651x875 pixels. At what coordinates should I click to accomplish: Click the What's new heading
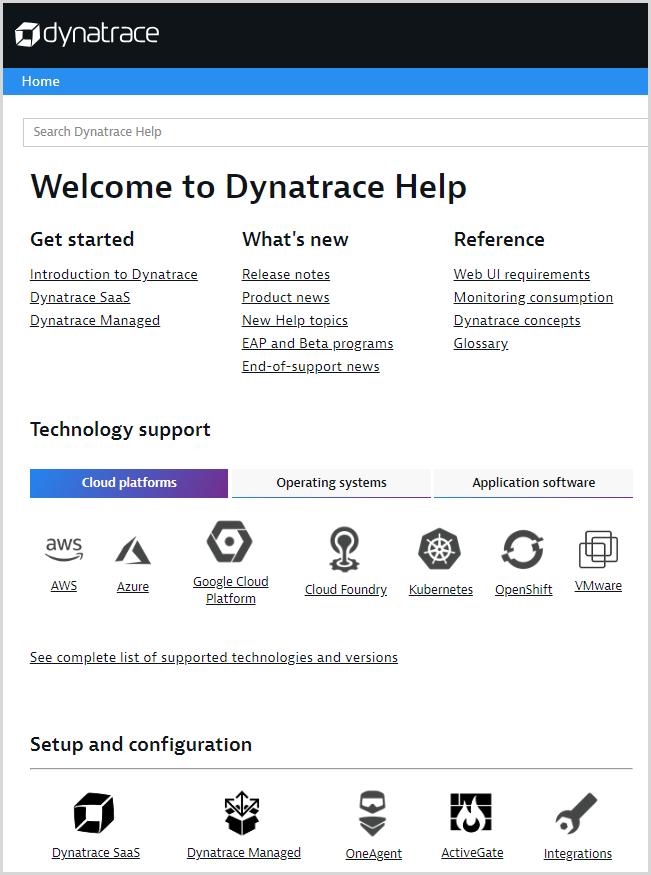click(295, 239)
